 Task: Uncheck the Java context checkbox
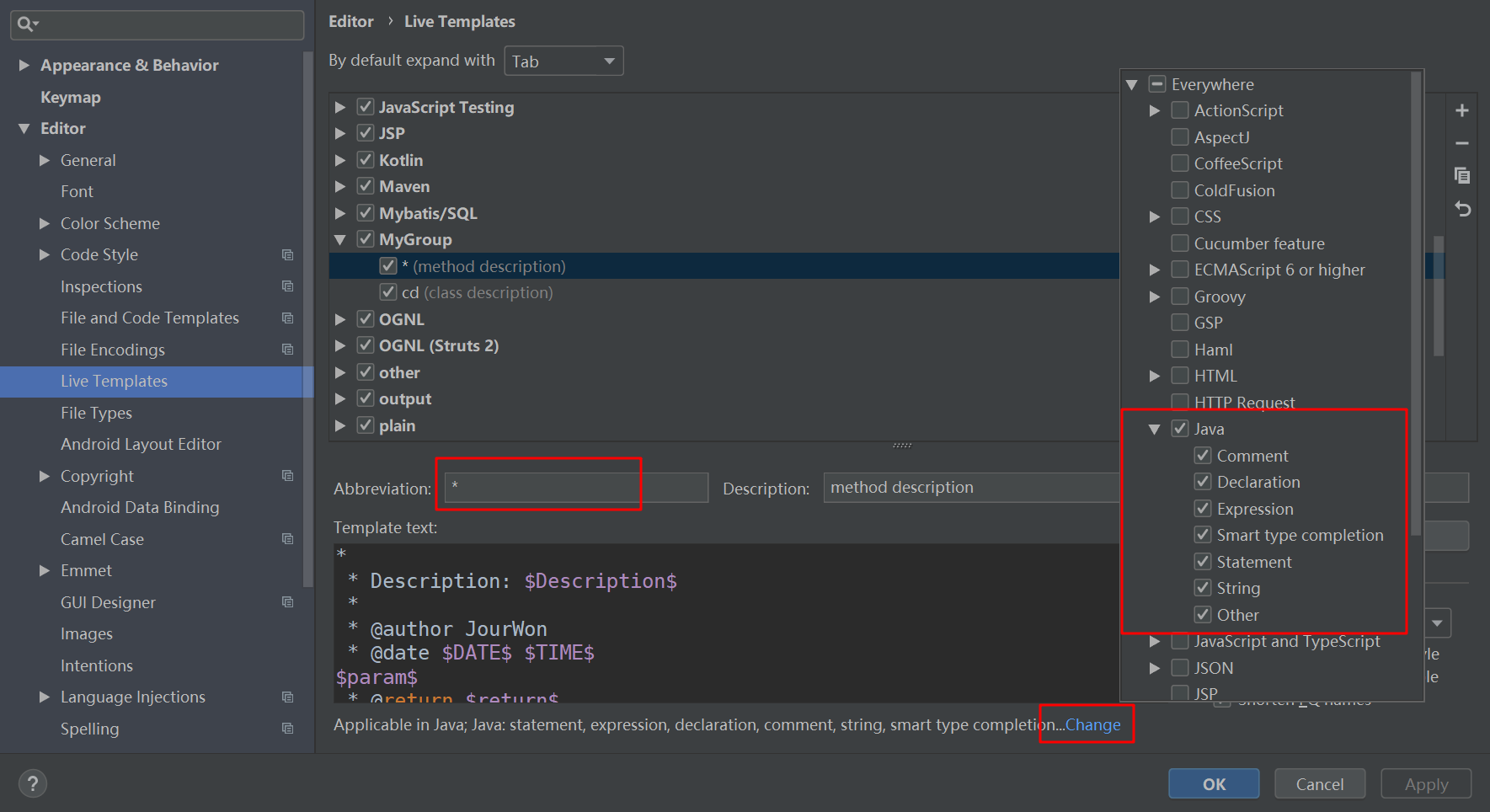point(1180,429)
